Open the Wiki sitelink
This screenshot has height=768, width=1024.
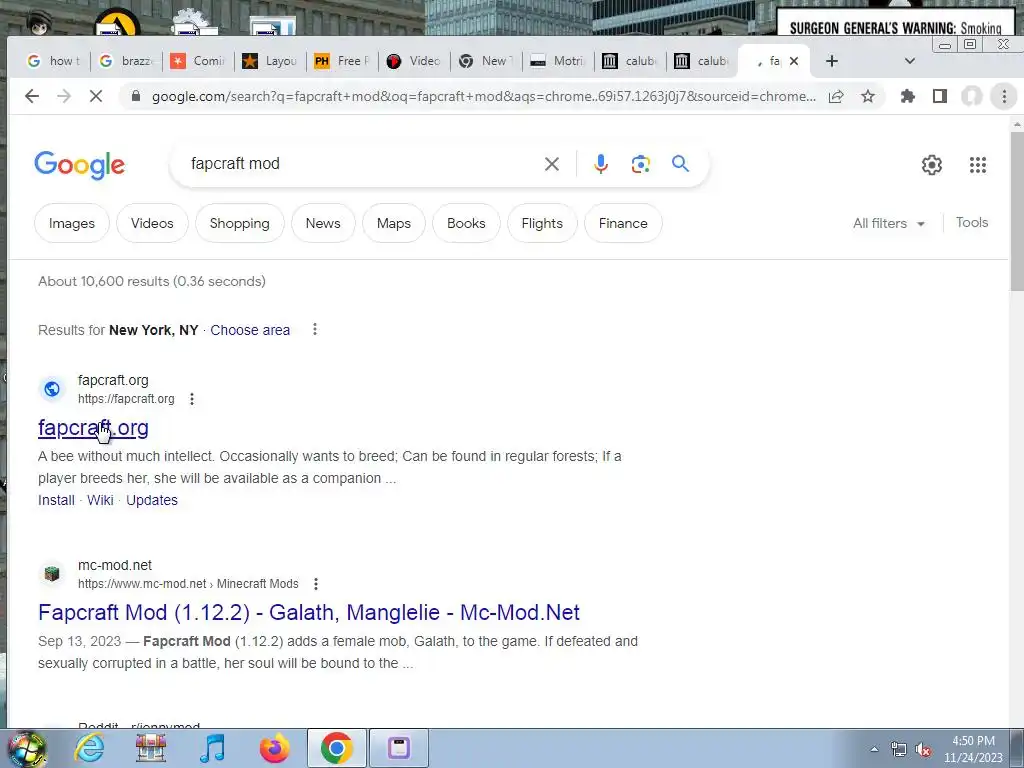[100, 500]
